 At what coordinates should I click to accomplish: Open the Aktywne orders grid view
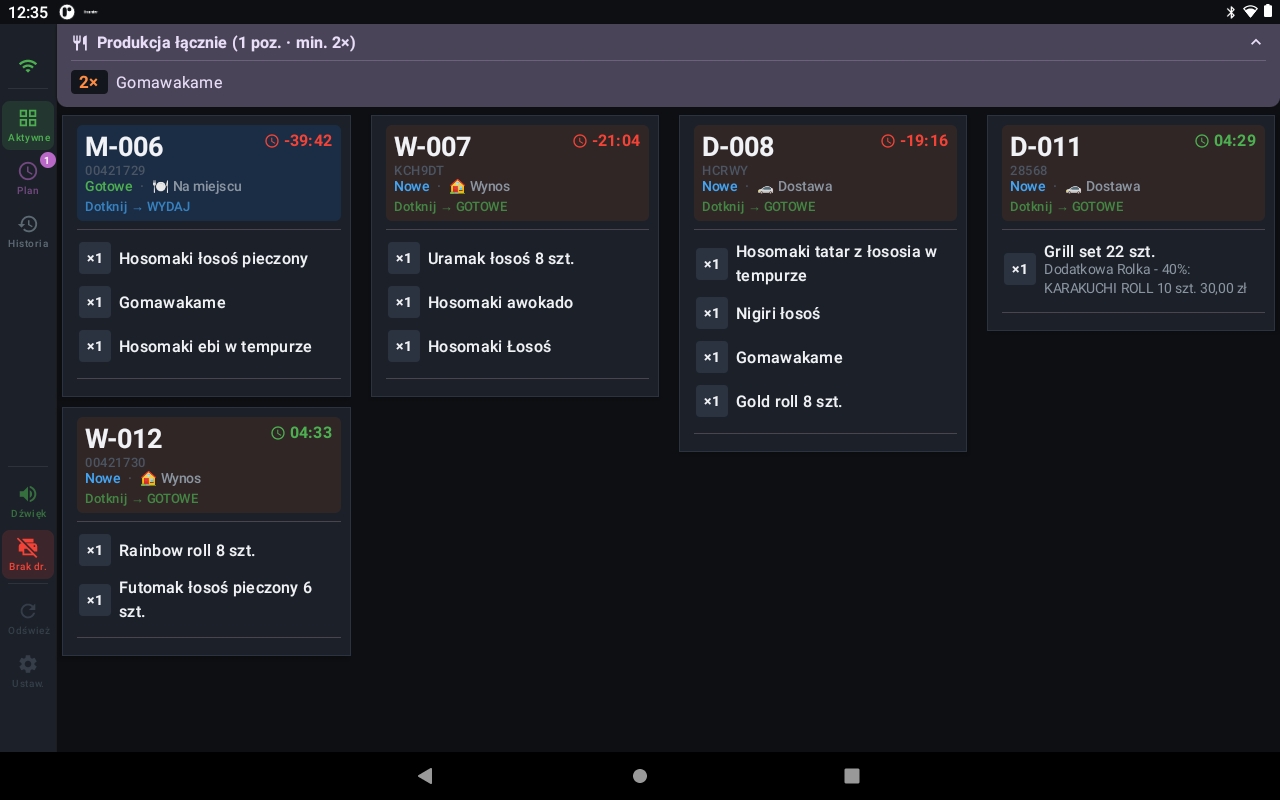(x=28, y=125)
